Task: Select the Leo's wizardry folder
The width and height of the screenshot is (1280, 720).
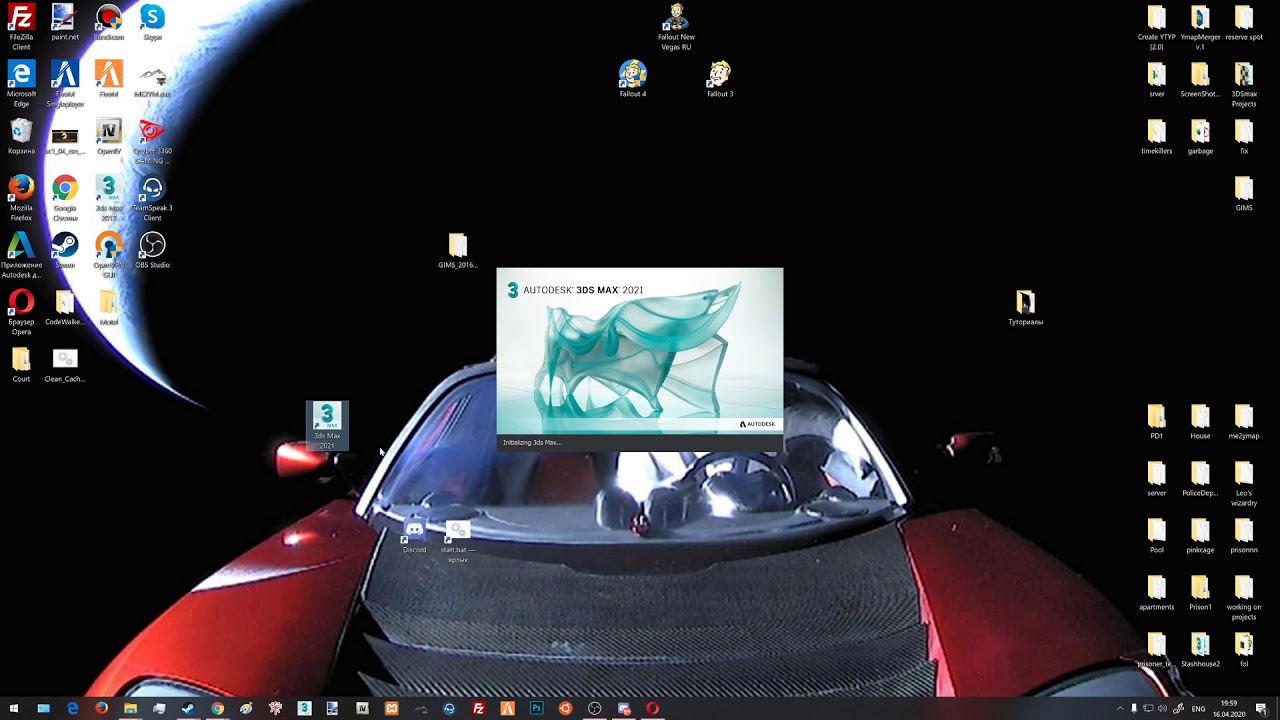Action: click(1244, 483)
